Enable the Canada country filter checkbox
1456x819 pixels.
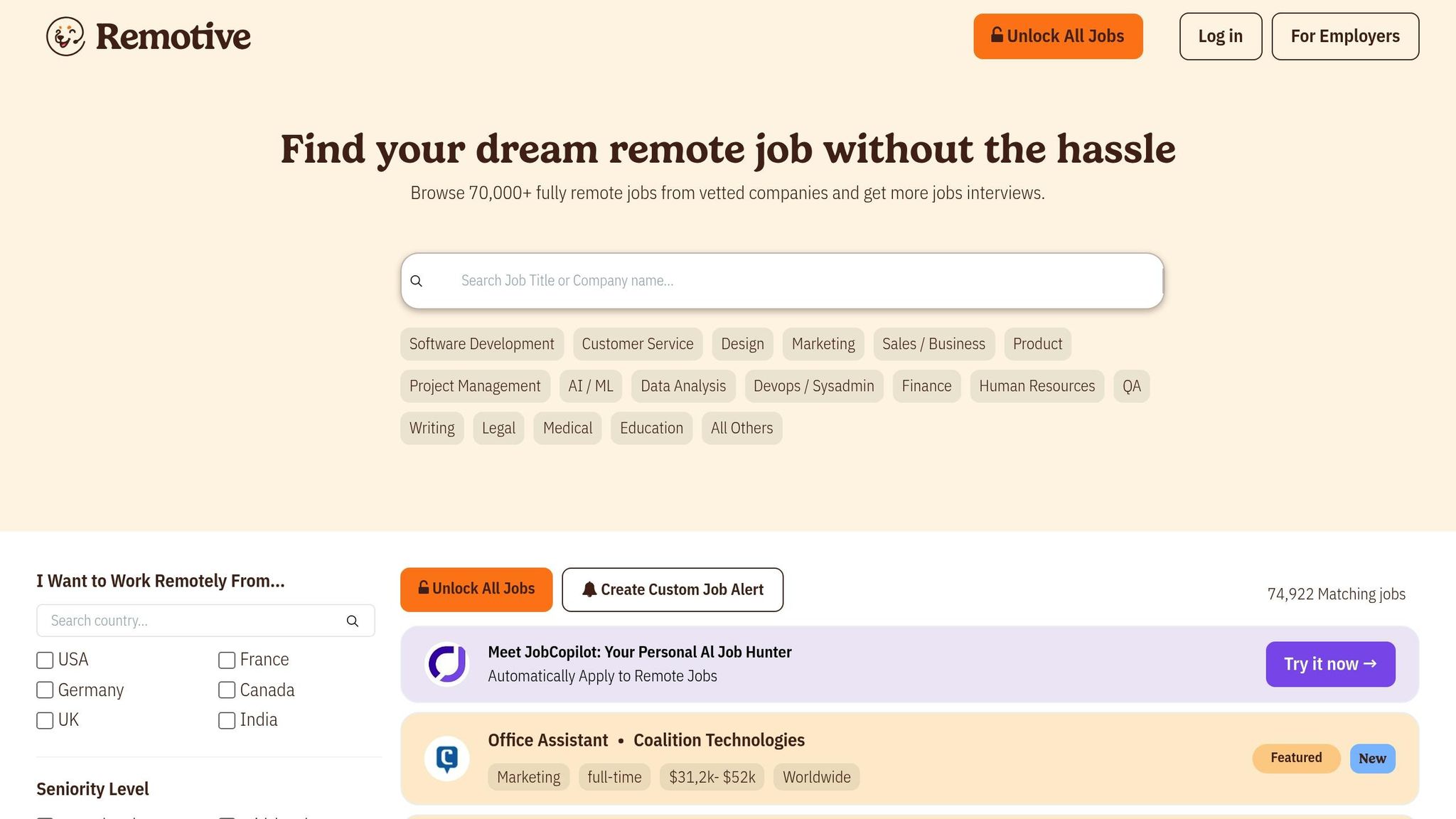227,690
